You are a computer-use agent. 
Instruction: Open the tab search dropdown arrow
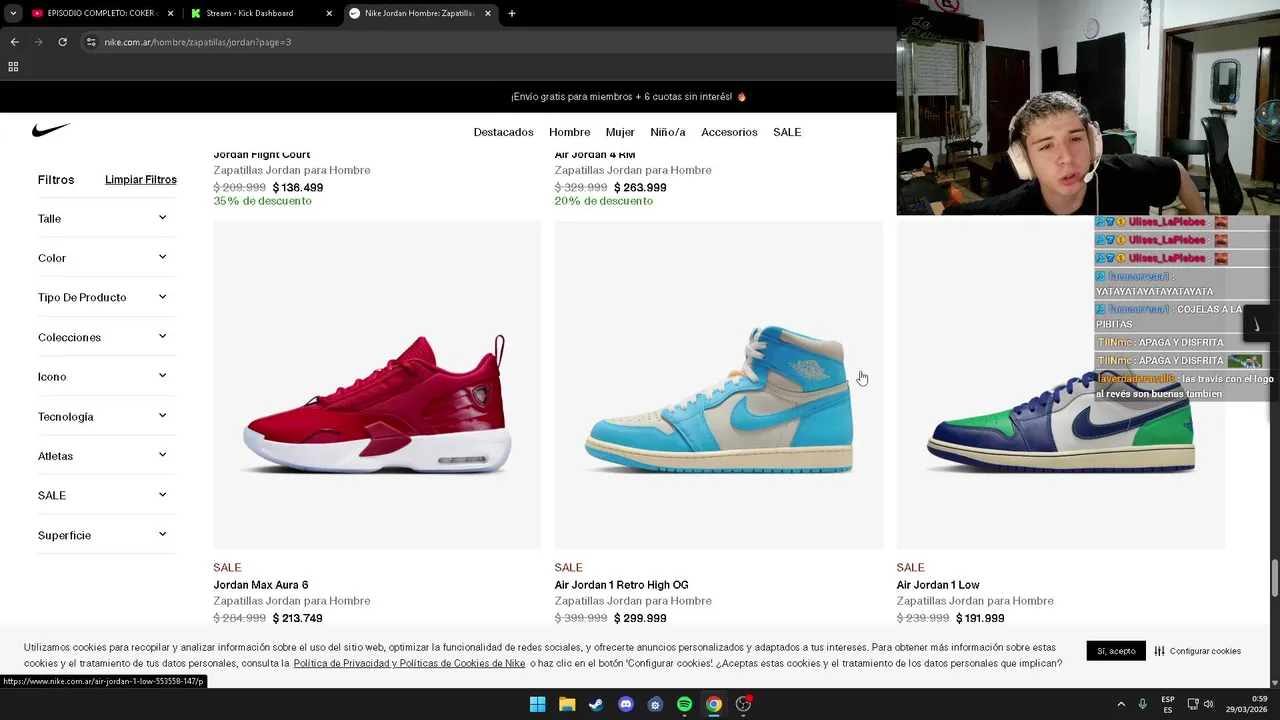click(13, 13)
